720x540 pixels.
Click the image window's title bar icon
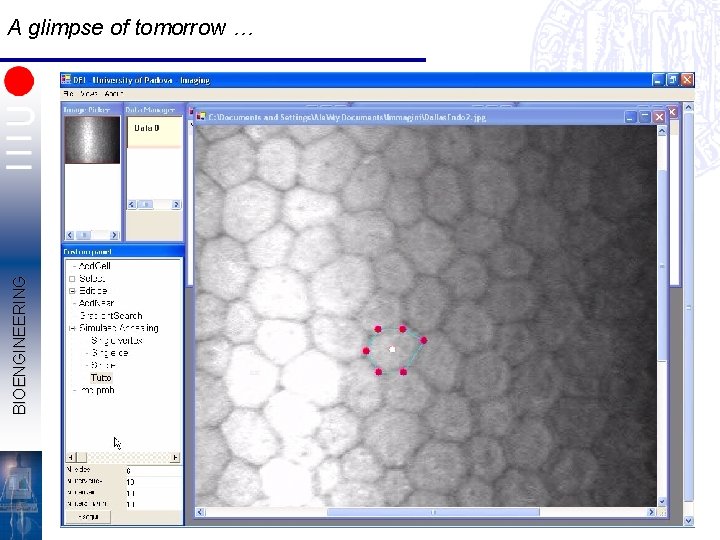pos(201,117)
